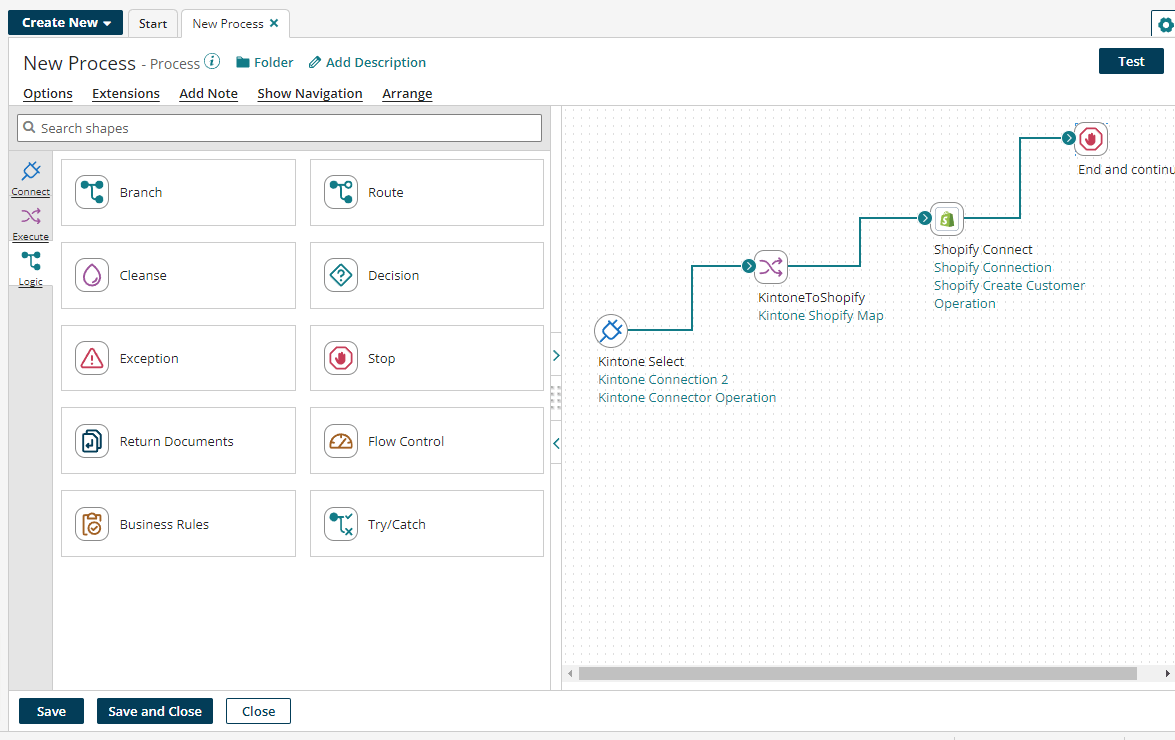Click the scrollbar left arrow
Viewport: 1175px width, 740px height.
[x=570, y=673]
